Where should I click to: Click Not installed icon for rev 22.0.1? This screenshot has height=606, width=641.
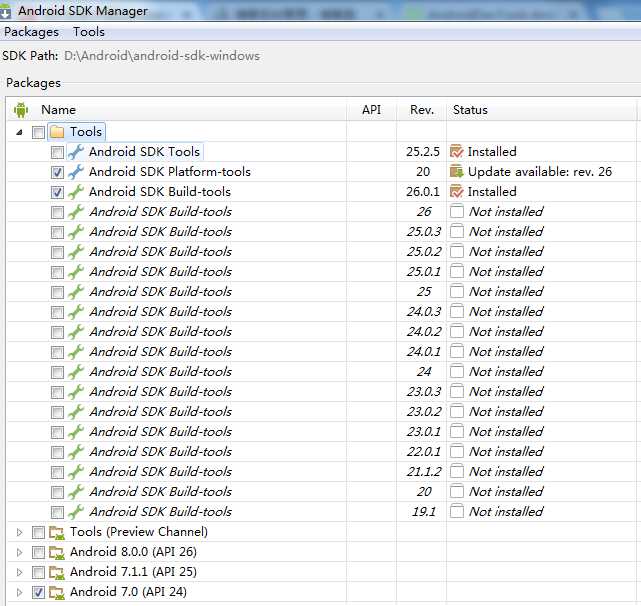pos(457,451)
